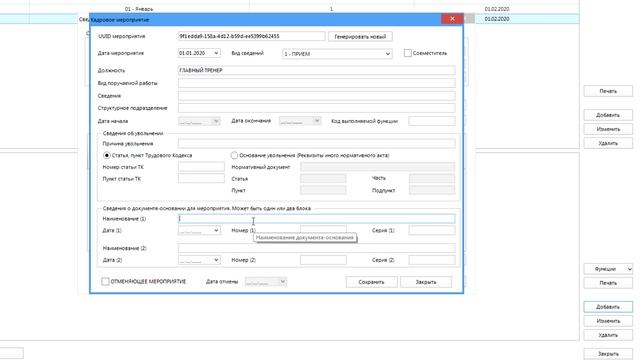640x360 pixels.
Task: Click the Серия (2) field
Action: pos(432,260)
